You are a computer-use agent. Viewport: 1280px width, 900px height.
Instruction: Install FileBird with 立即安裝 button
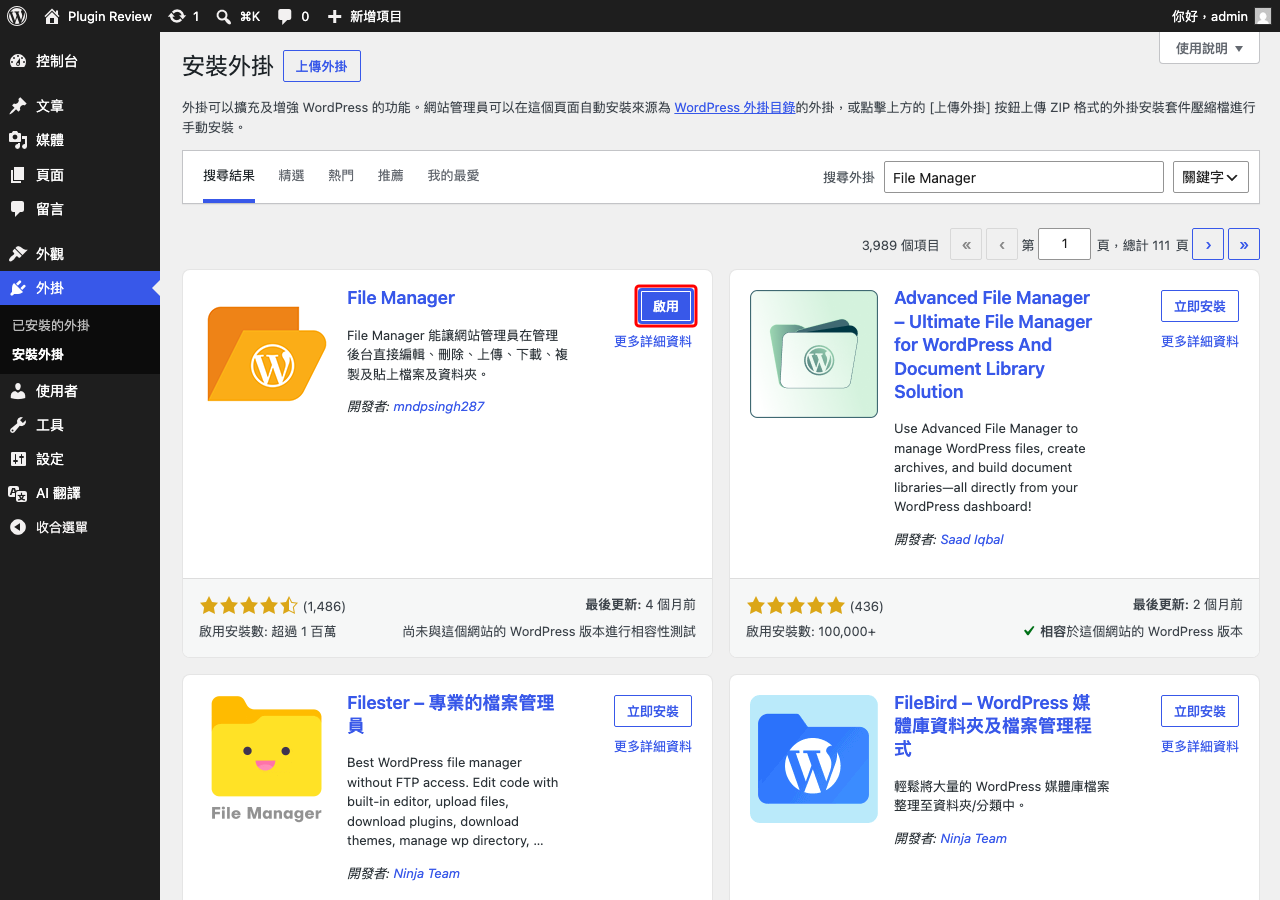click(x=1200, y=711)
